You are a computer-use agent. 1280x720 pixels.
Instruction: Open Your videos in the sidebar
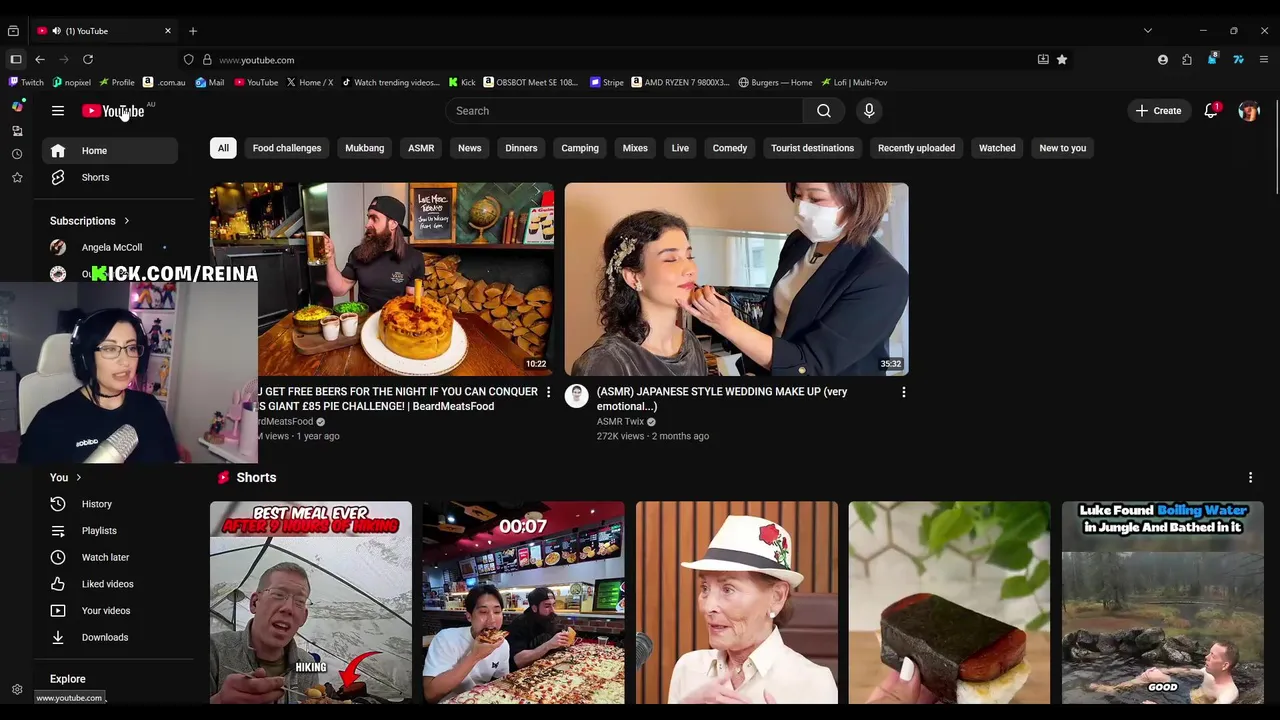click(x=110, y=611)
